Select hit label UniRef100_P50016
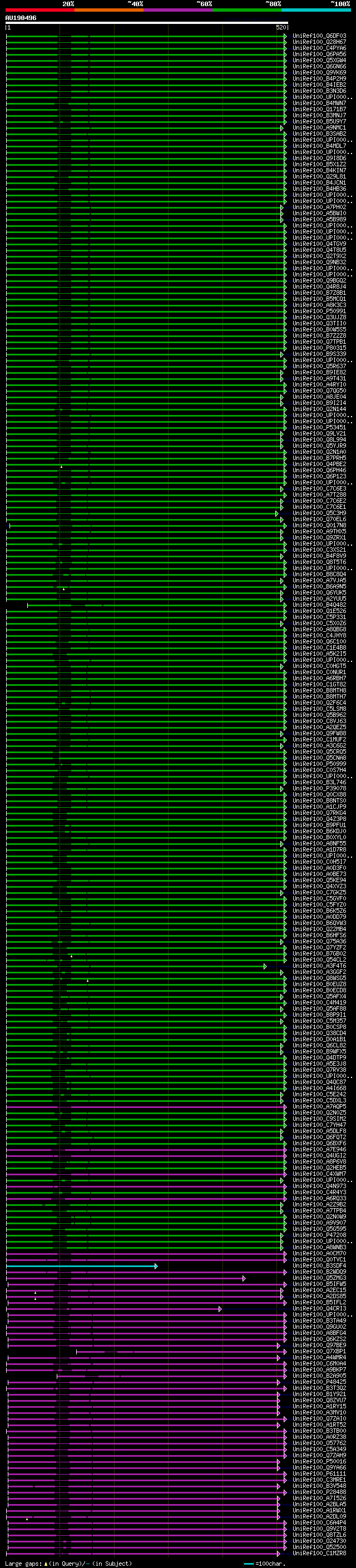This screenshot has height=1568, width=356. pos(319,1461)
